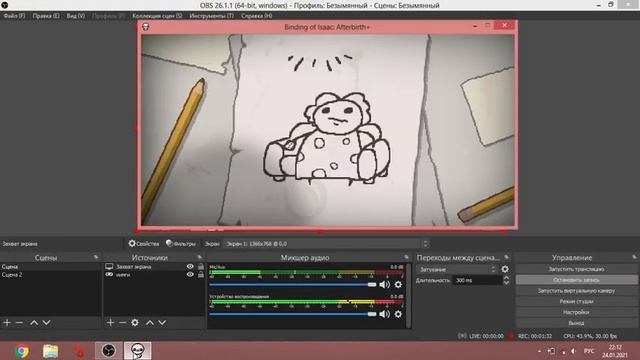Move the scene down in Scenes panel

(x=47, y=322)
